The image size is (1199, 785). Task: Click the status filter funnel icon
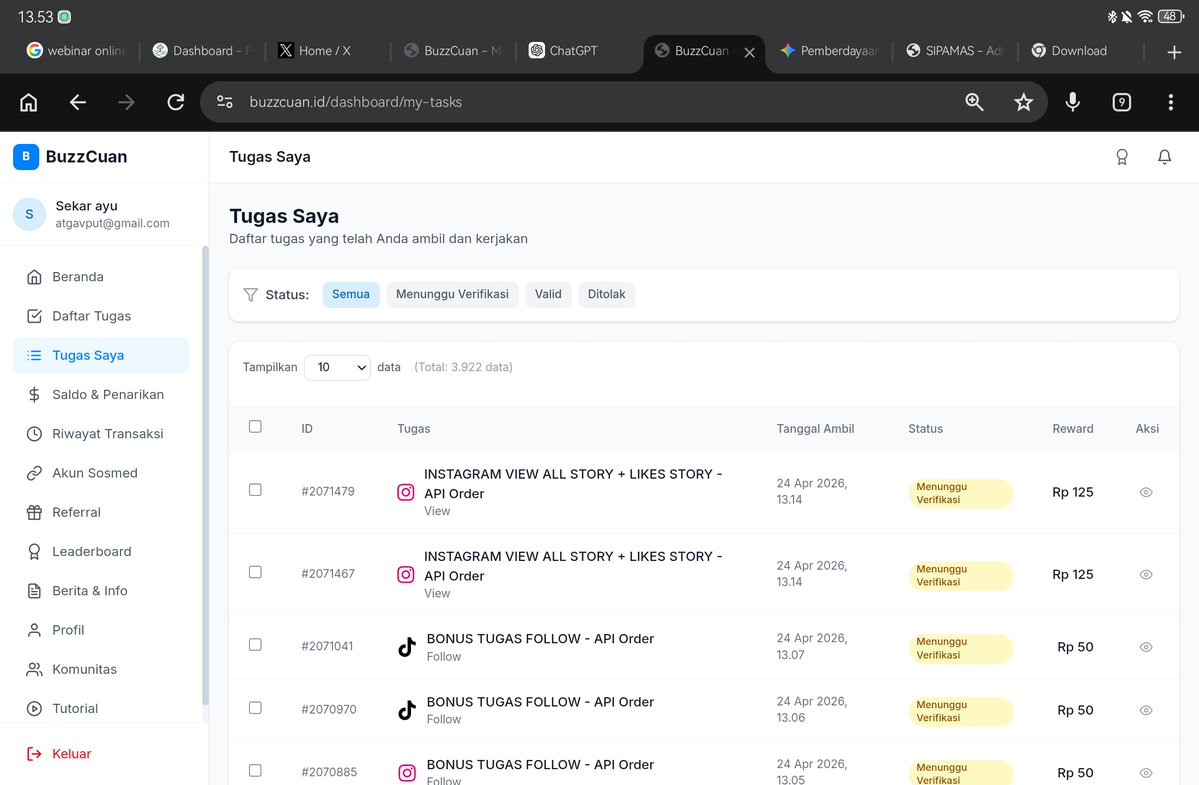(250, 294)
